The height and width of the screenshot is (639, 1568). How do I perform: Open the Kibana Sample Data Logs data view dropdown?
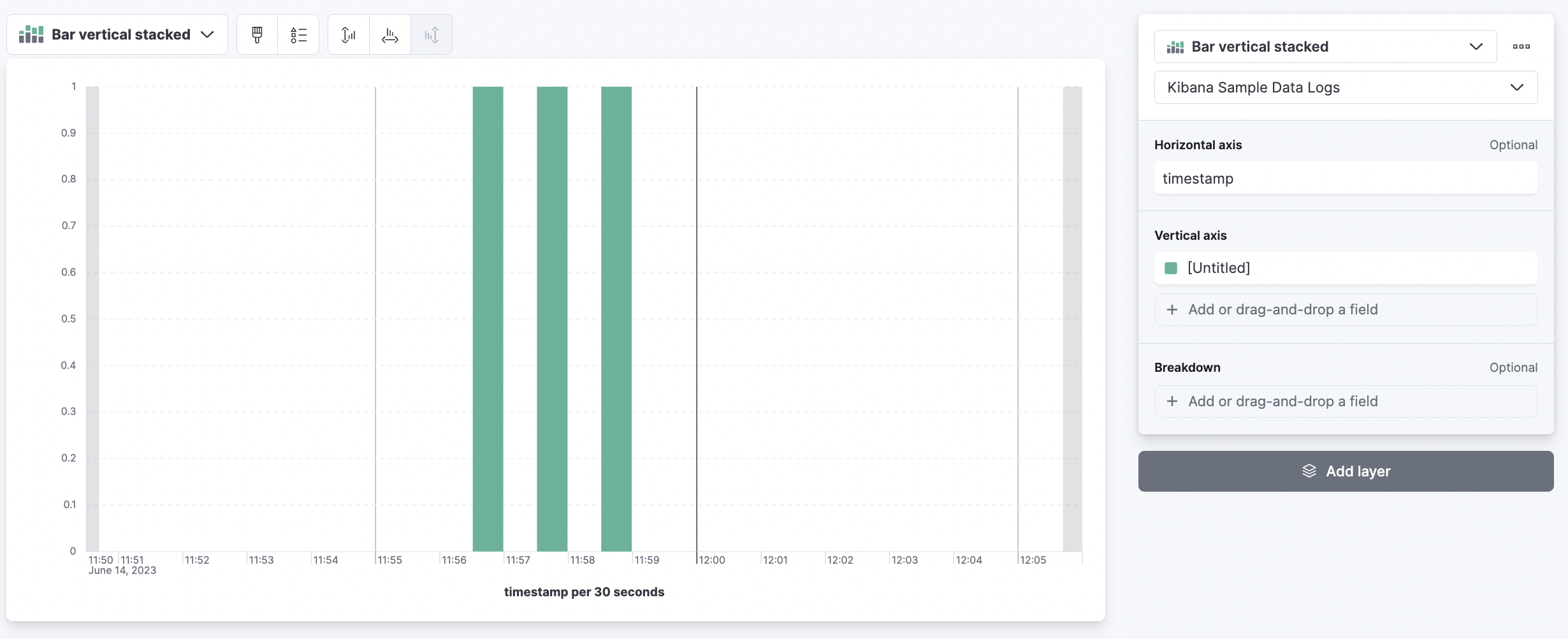pyautogui.click(x=1346, y=87)
